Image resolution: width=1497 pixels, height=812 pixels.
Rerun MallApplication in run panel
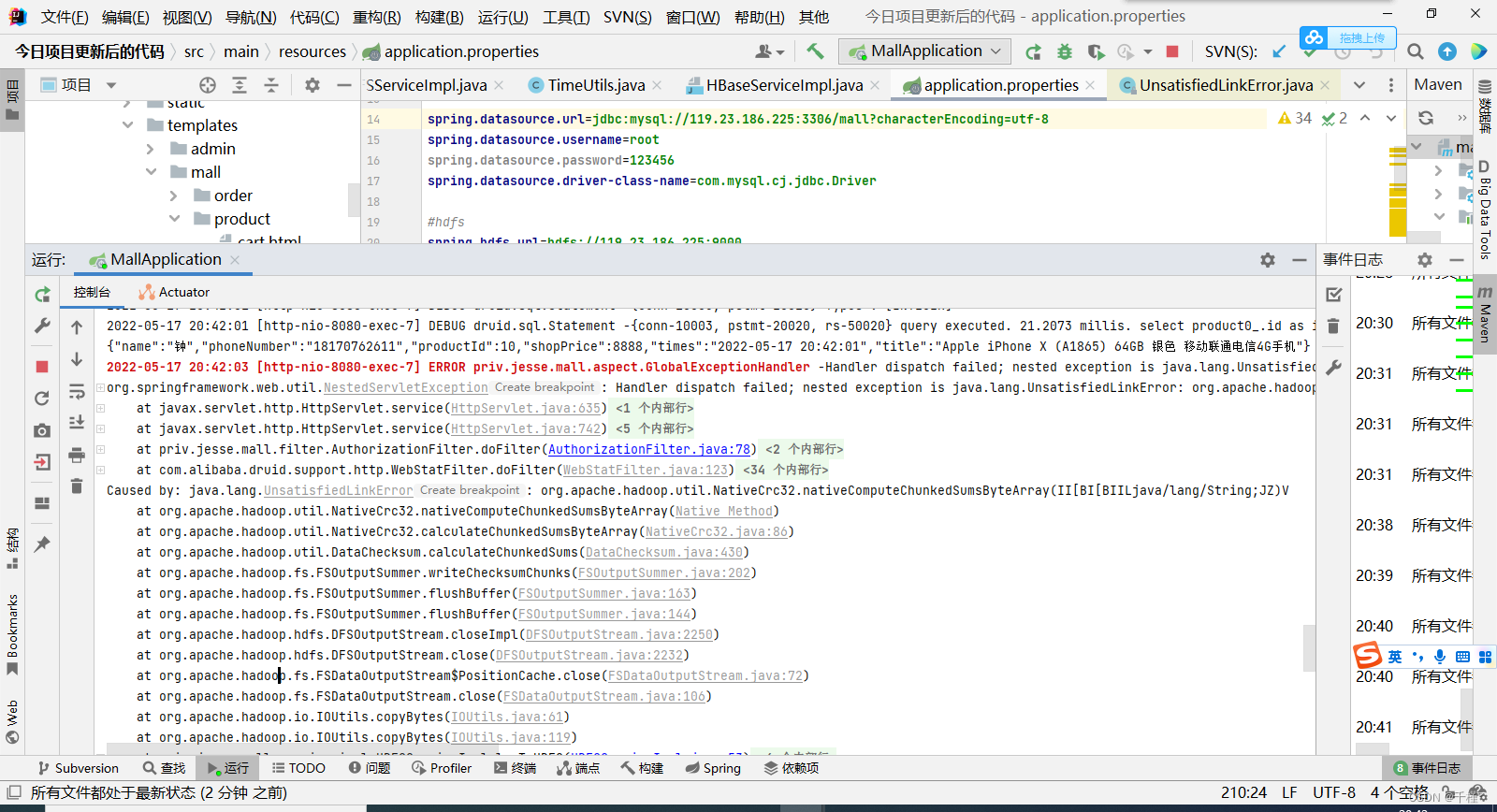pos(42,295)
